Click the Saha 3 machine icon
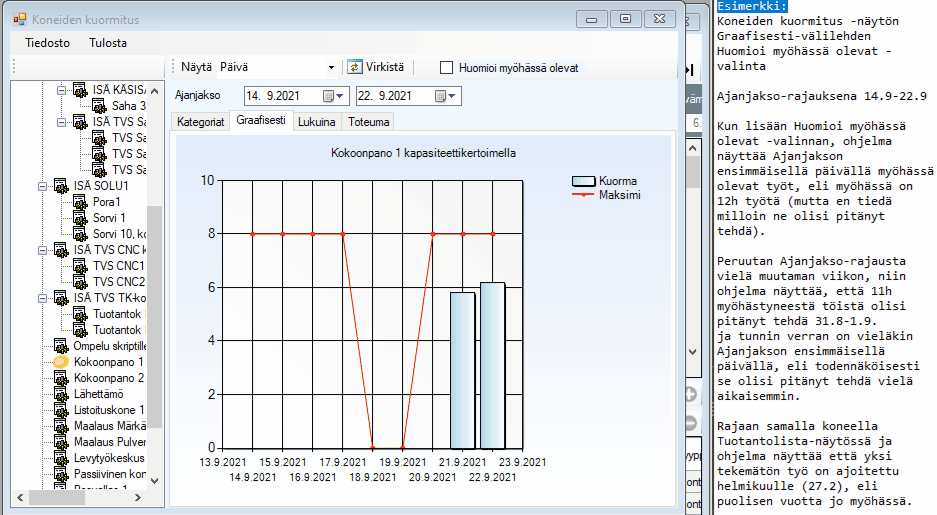This screenshot has width=937, height=515. 99,106
